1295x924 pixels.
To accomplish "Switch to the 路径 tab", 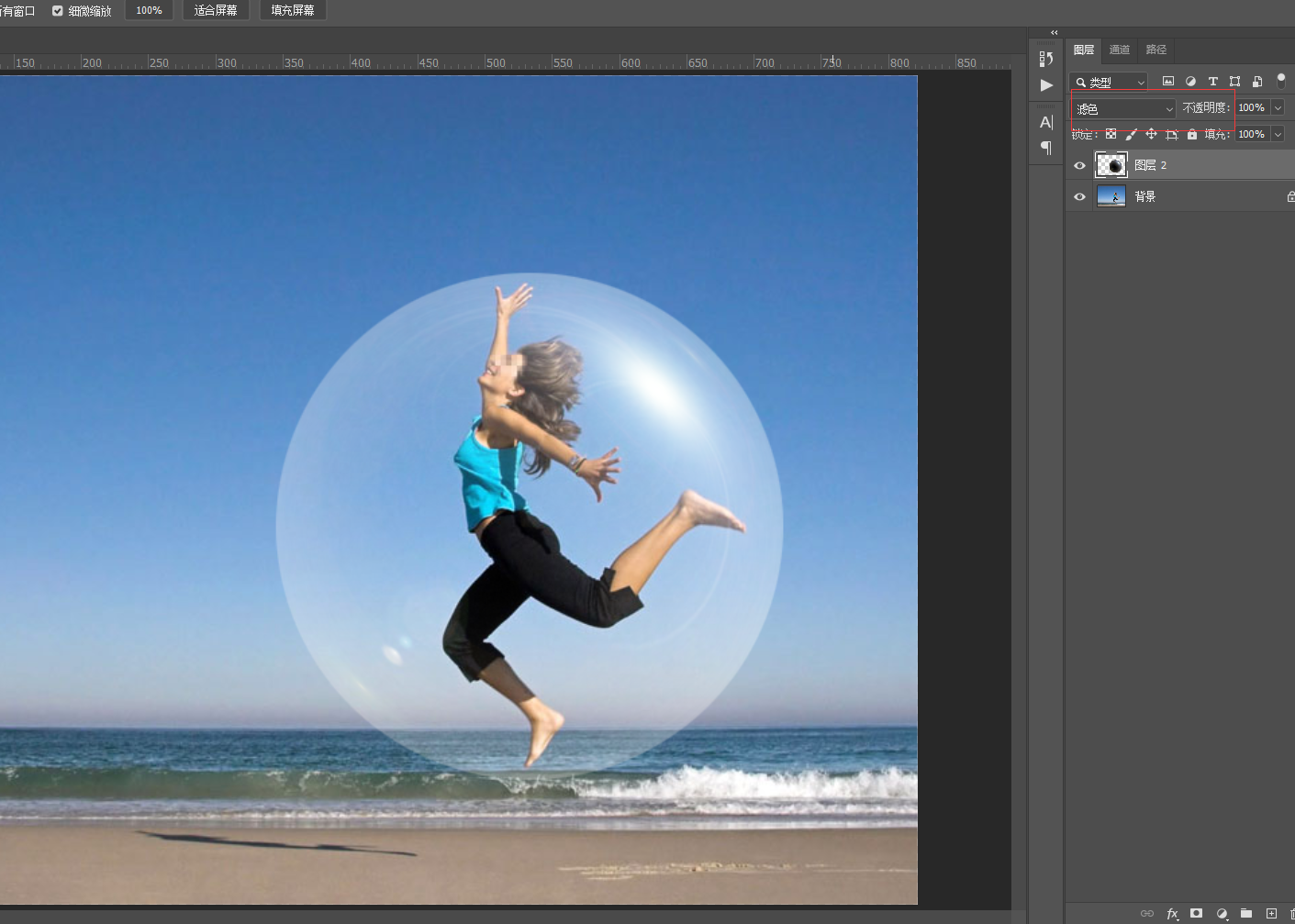I will coord(1155,50).
